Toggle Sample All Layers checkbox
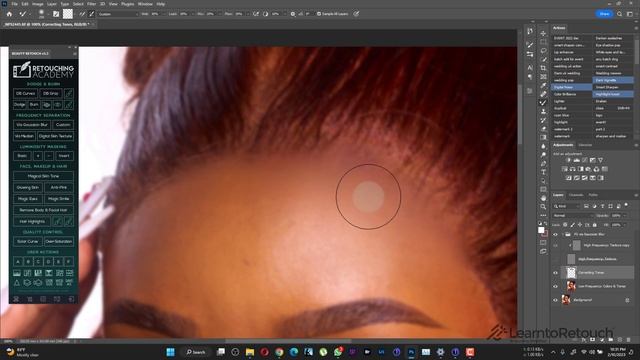640x360 pixels. point(319,14)
